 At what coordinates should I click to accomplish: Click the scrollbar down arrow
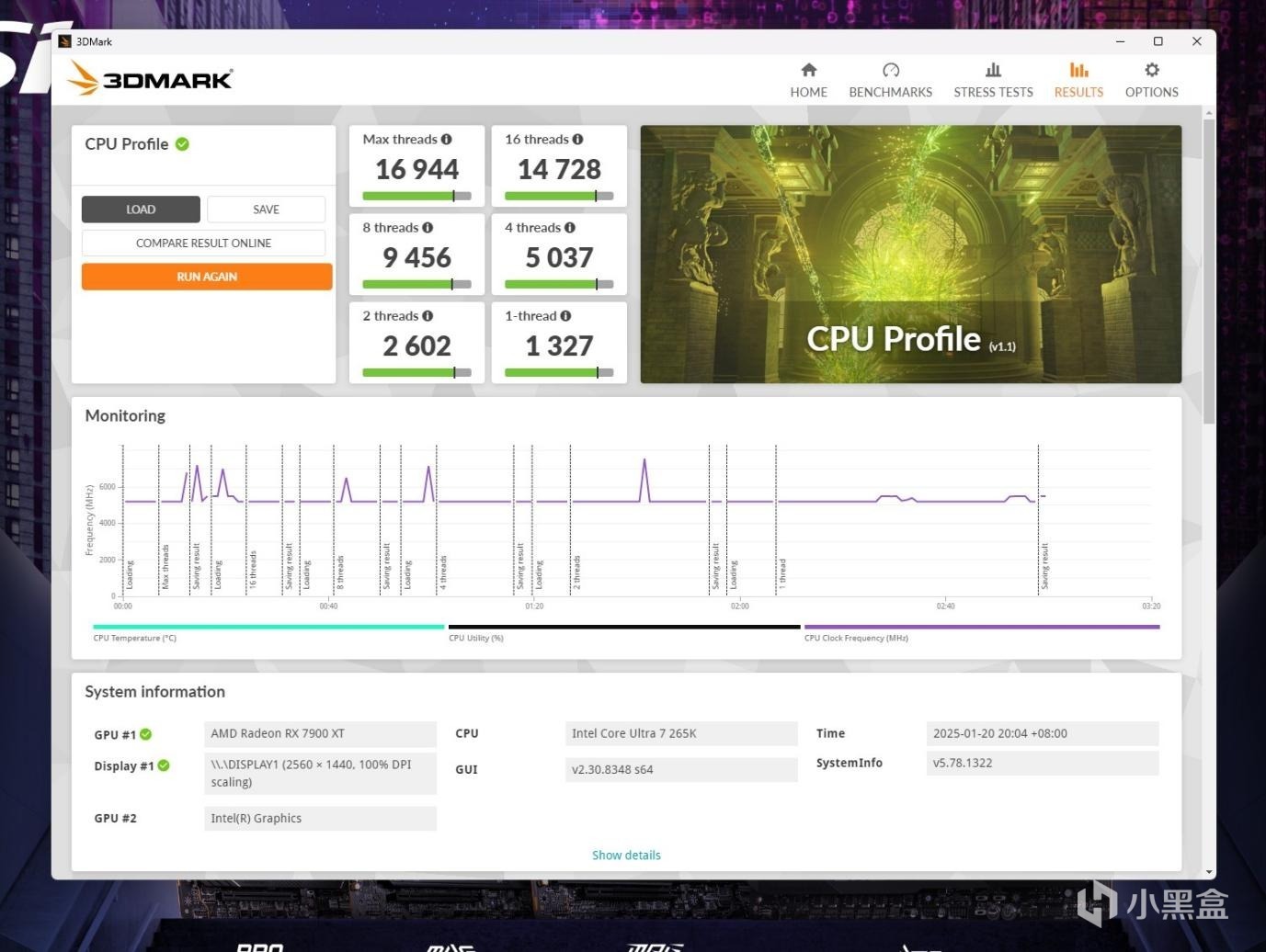click(1208, 872)
